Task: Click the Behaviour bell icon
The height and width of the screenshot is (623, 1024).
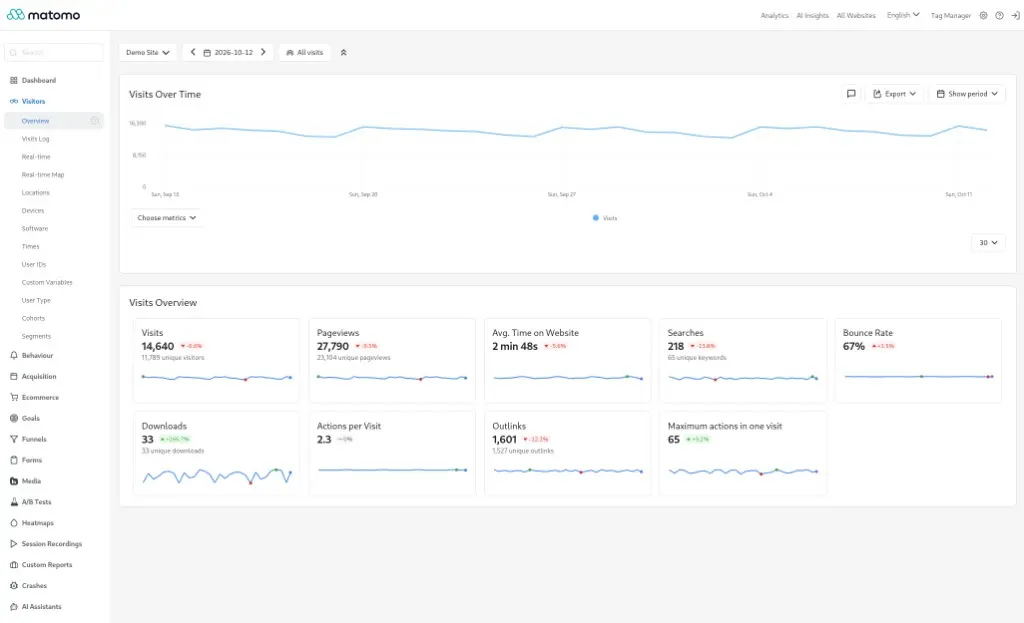Action: point(14,355)
